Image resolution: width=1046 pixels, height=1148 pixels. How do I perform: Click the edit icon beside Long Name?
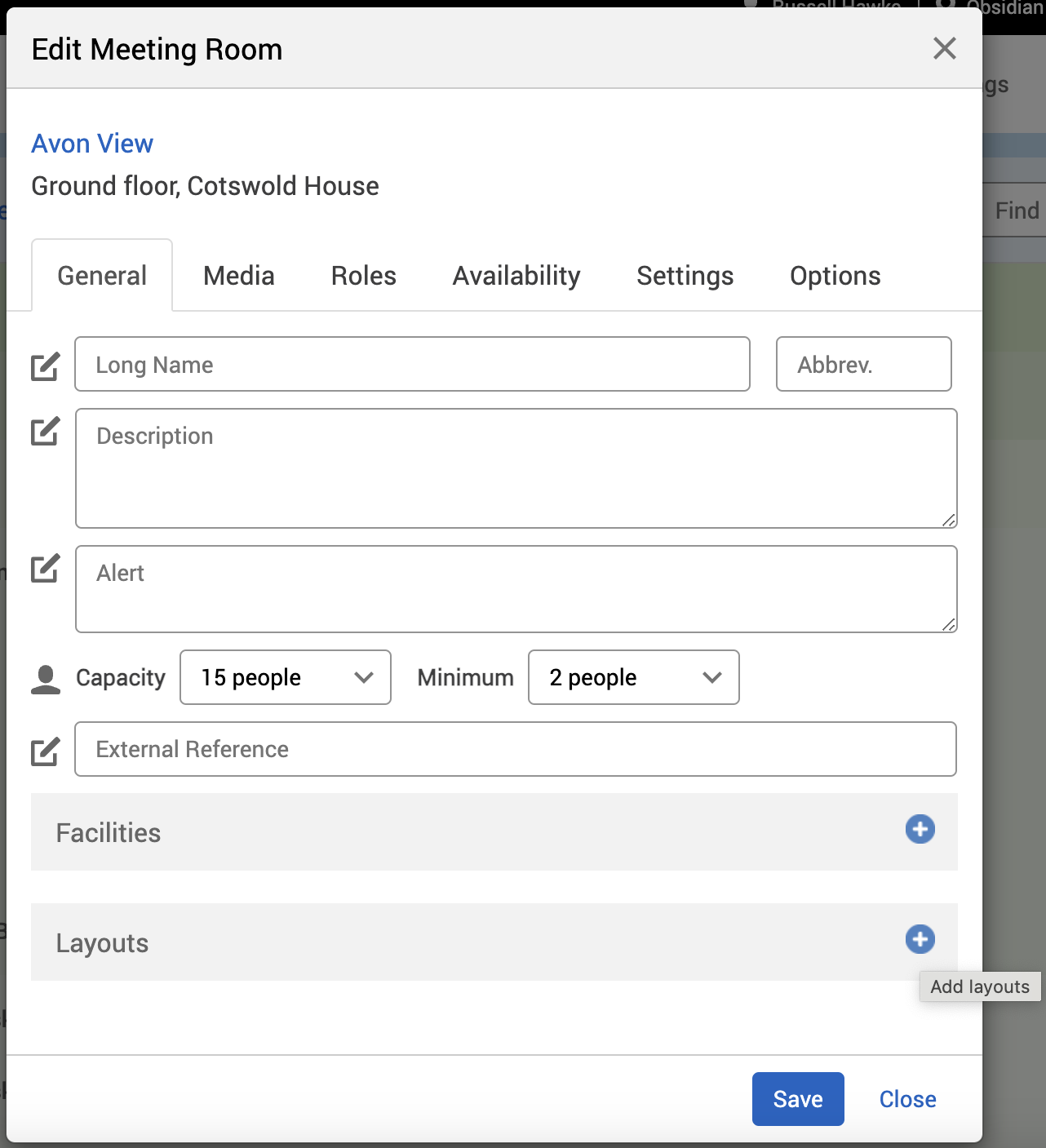45,366
